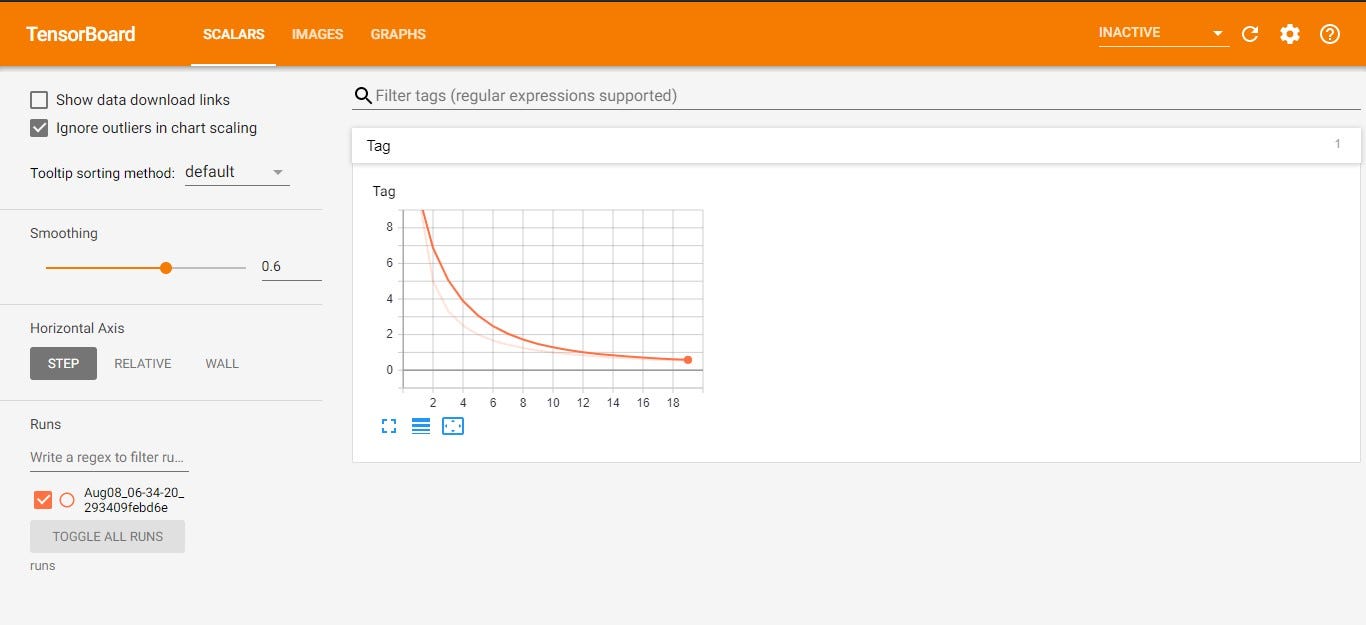Reload TensorBoard data with refresh icon
The image size is (1366, 625).
[x=1250, y=33]
